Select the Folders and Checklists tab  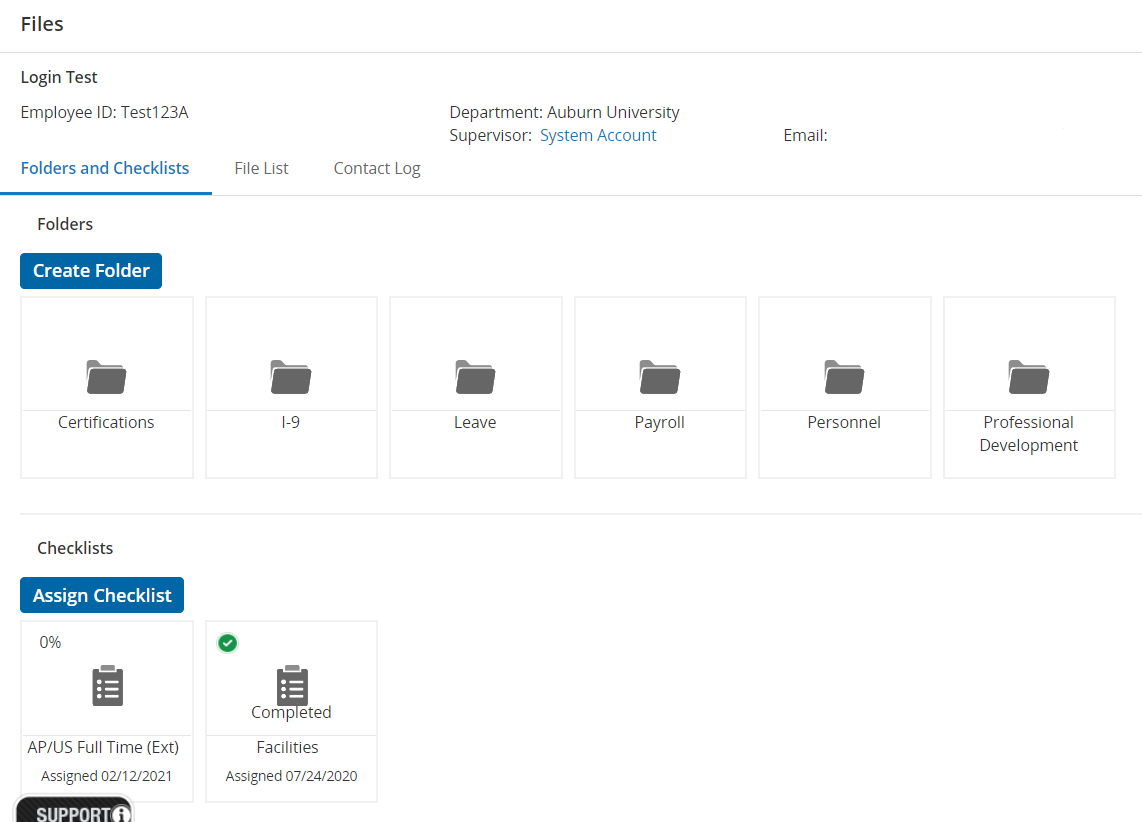coord(105,168)
